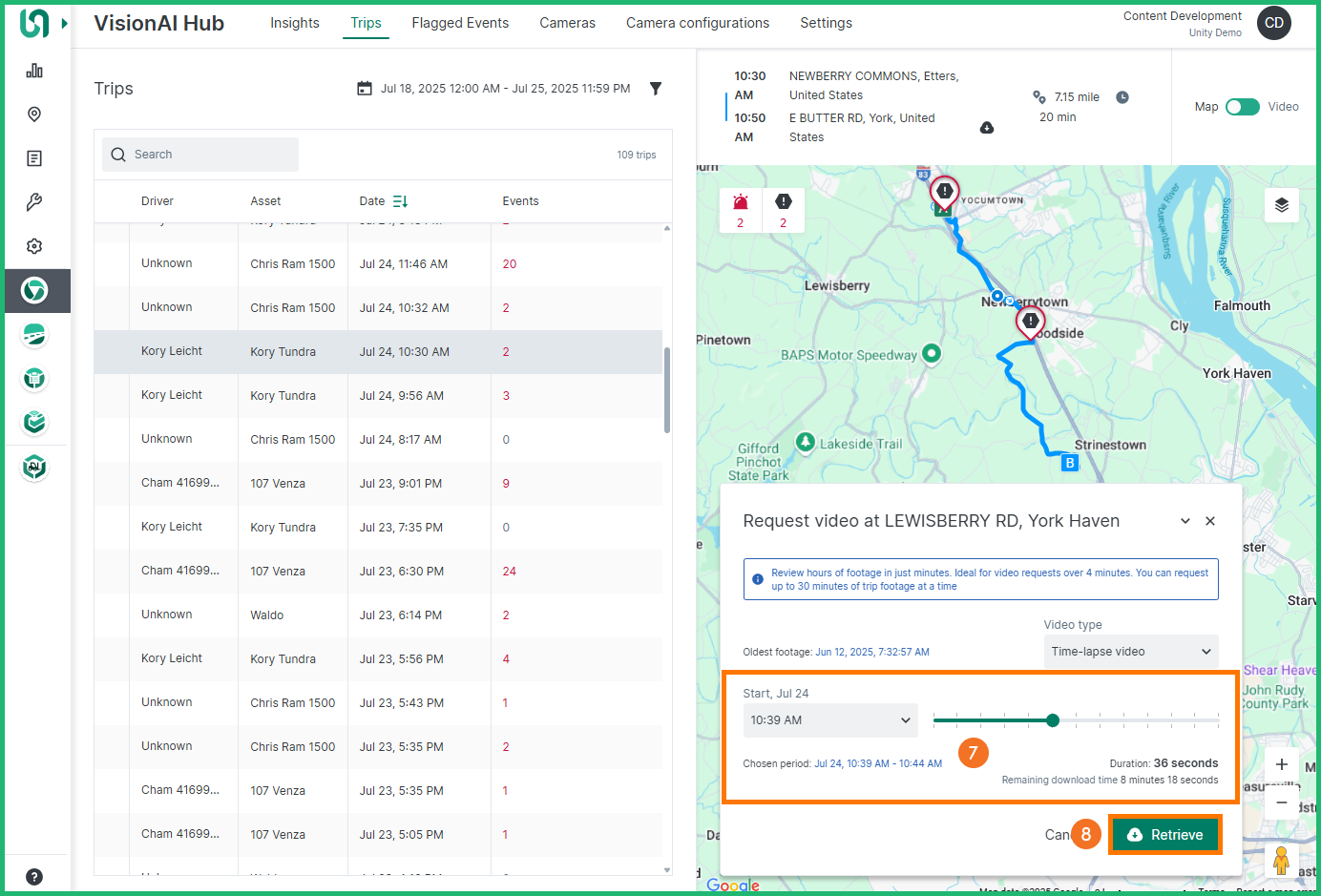Expand the sidebar navigation arrow
Screen dimensions: 1321x896
(x=65, y=23)
